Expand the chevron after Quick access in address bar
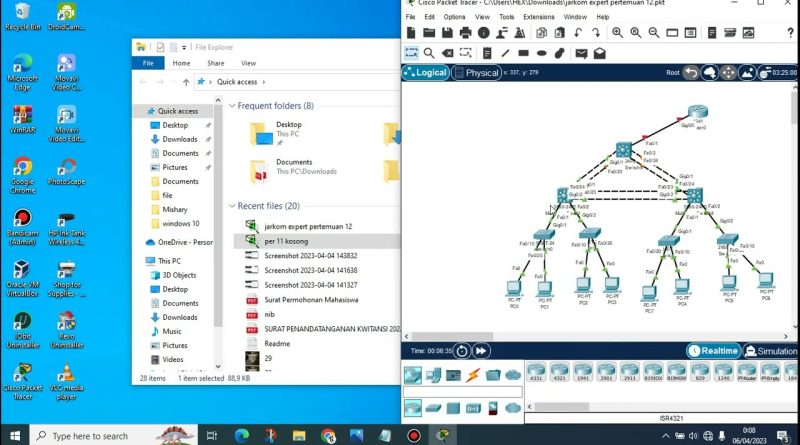 264,82
